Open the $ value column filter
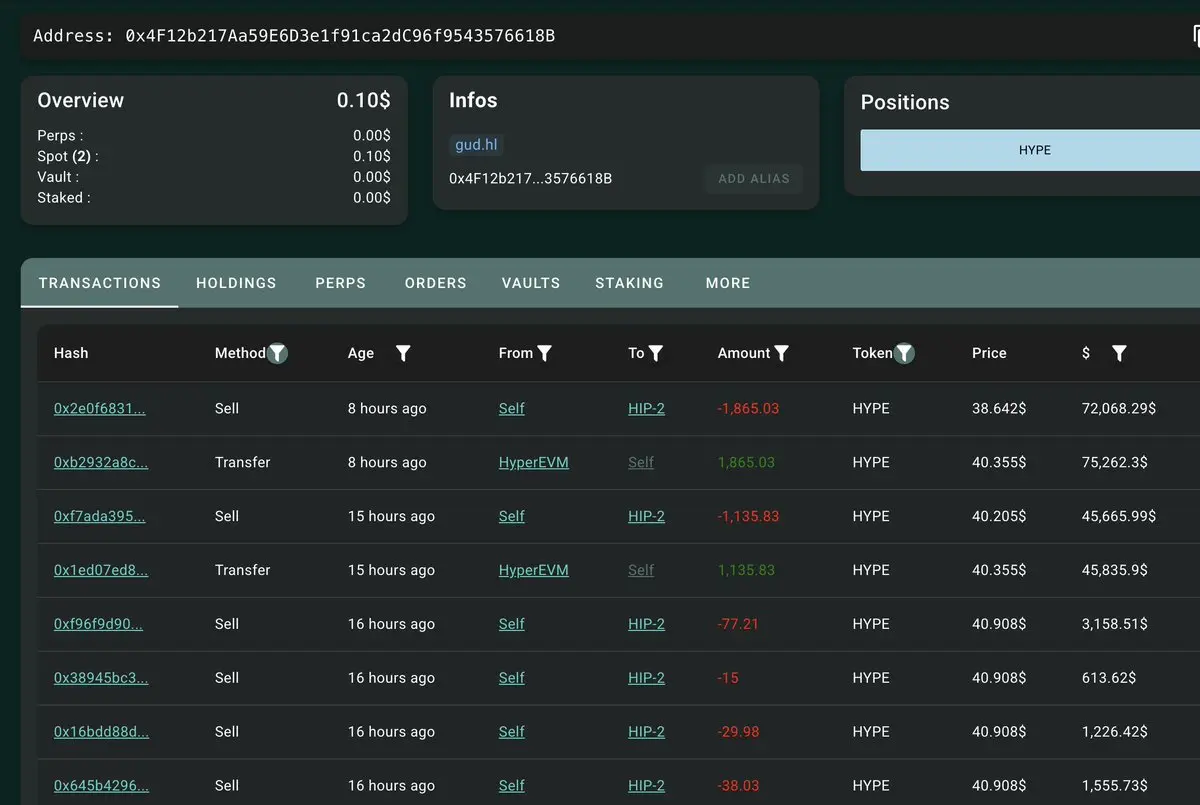1200x805 pixels. pos(1119,353)
